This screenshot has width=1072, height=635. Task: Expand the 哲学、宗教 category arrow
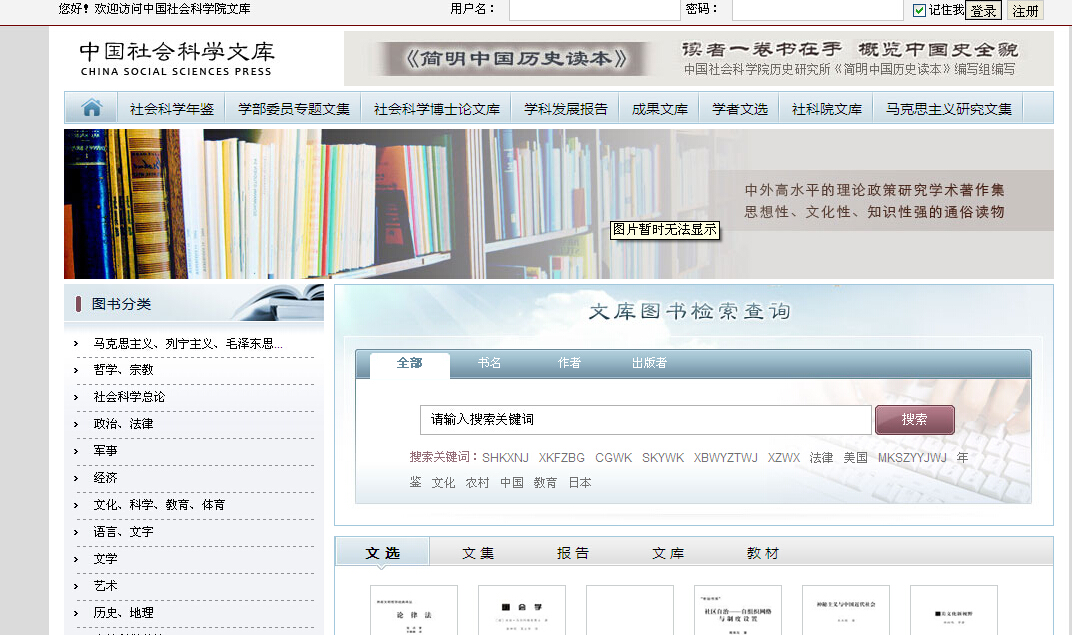76,370
